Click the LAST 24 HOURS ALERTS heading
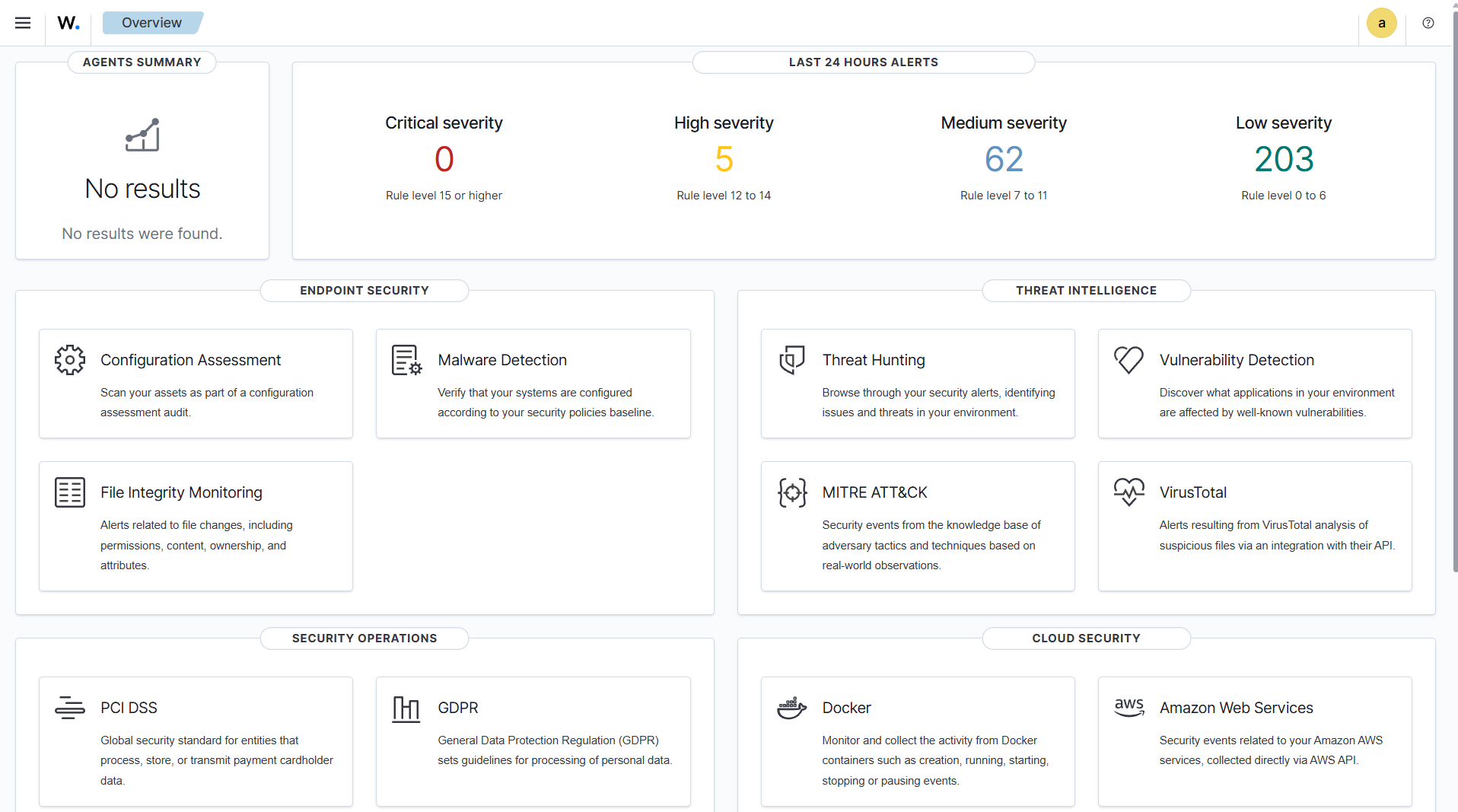This screenshot has height=812, width=1458. (x=864, y=62)
